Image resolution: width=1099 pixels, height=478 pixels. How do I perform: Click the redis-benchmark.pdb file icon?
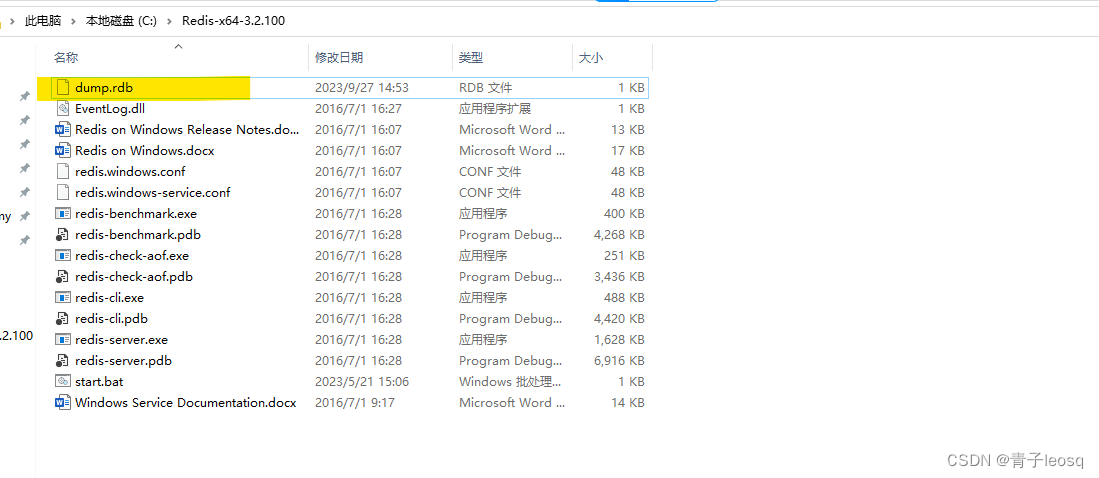[63, 235]
